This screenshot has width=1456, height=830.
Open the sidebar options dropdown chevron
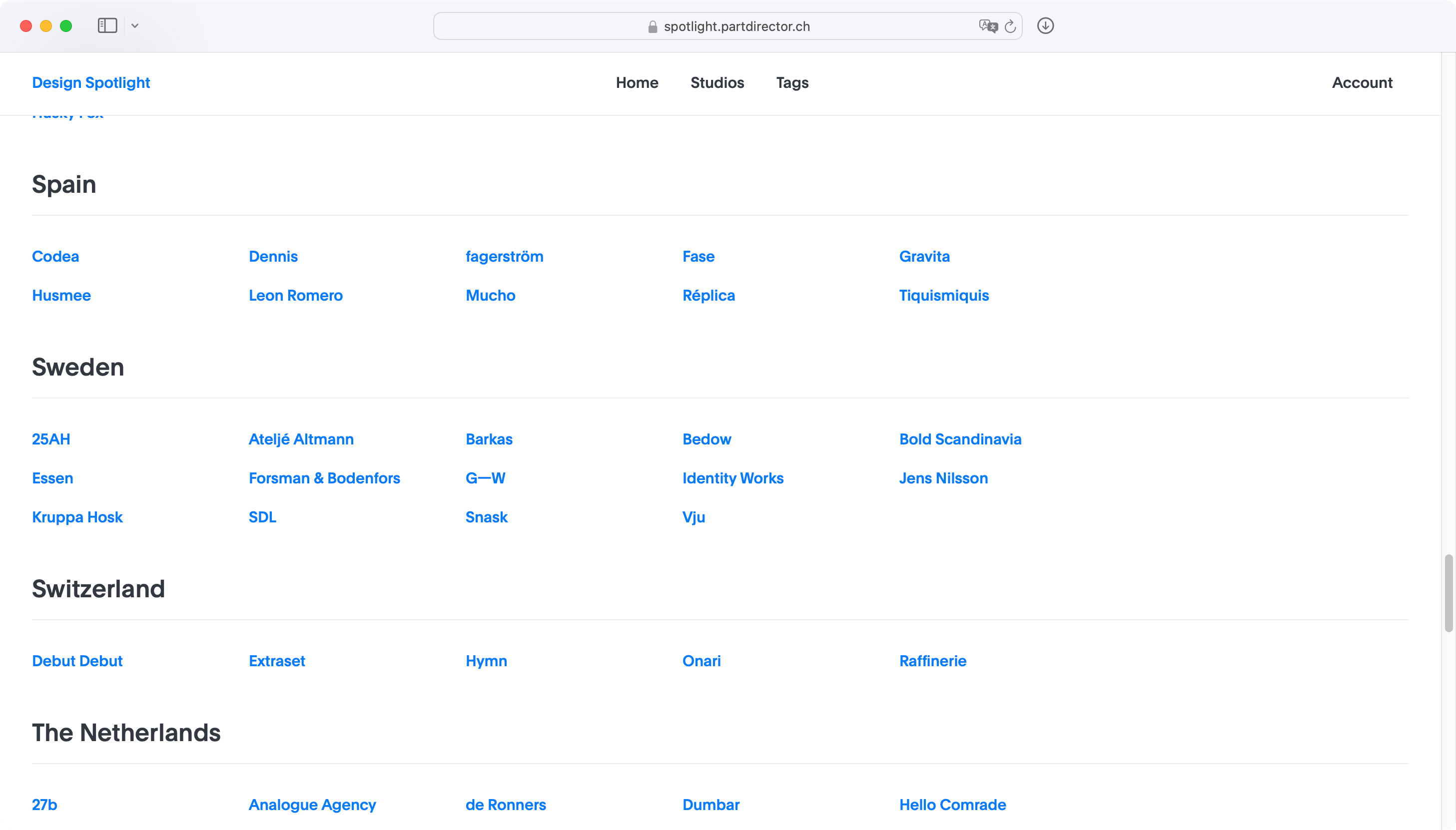coord(135,25)
